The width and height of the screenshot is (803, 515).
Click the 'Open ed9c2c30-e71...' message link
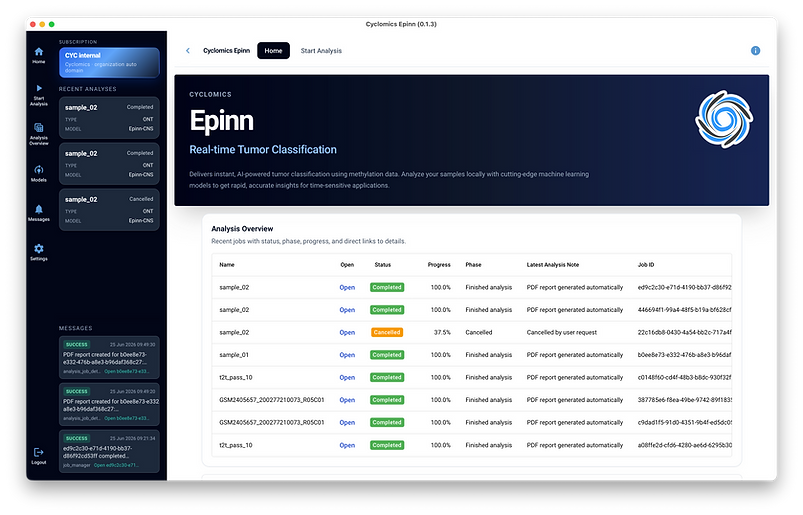click(x=116, y=465)
